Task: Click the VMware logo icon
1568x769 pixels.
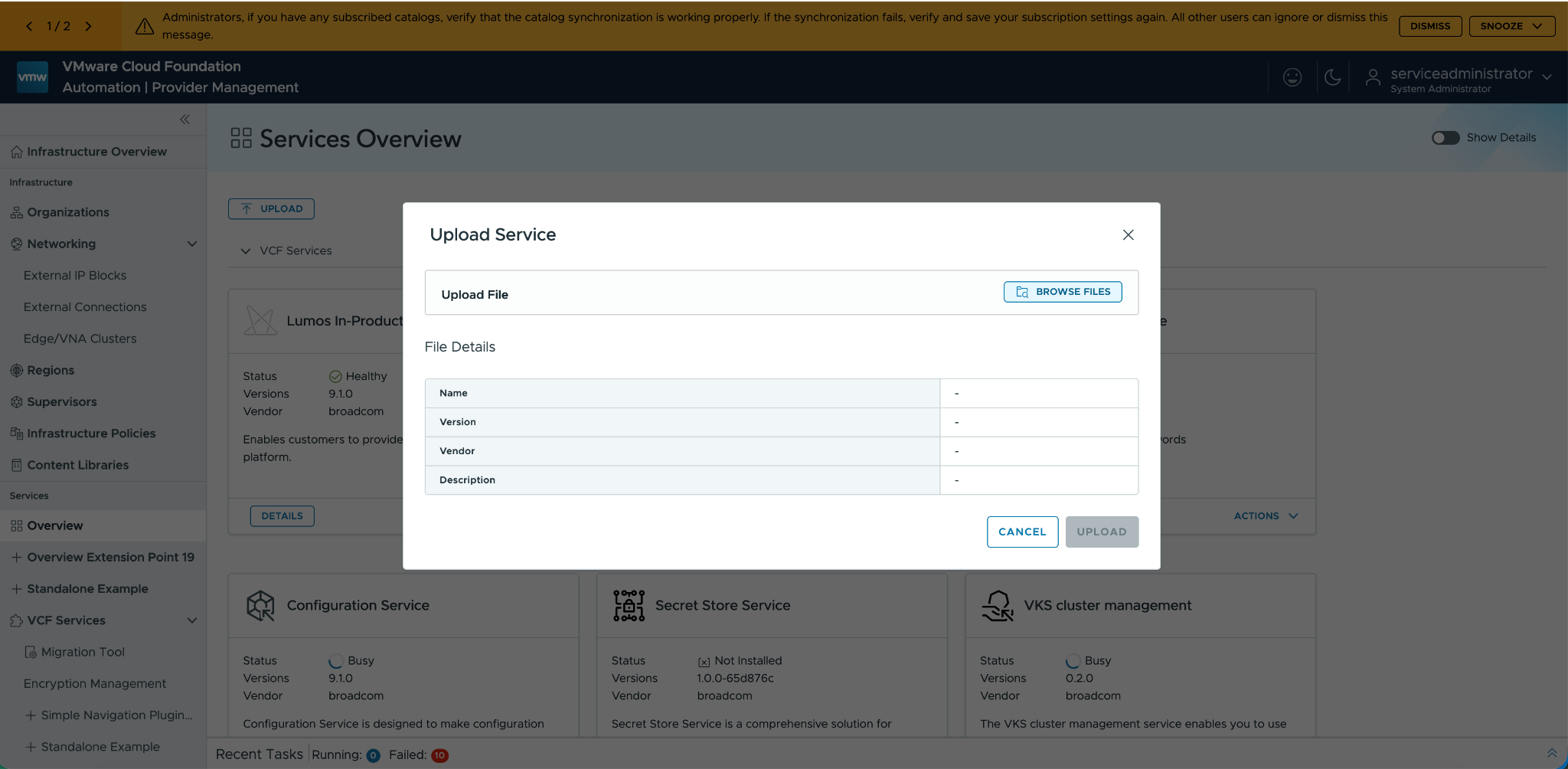Action: click(x=32, y=77)
